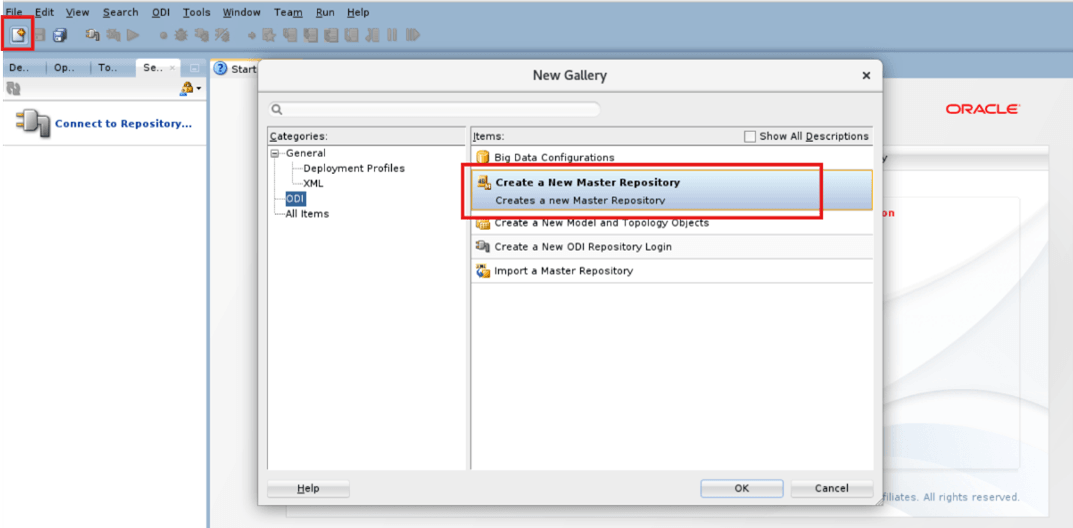
Task: Open the ODI menu
Action: click(x=161, y=12)
